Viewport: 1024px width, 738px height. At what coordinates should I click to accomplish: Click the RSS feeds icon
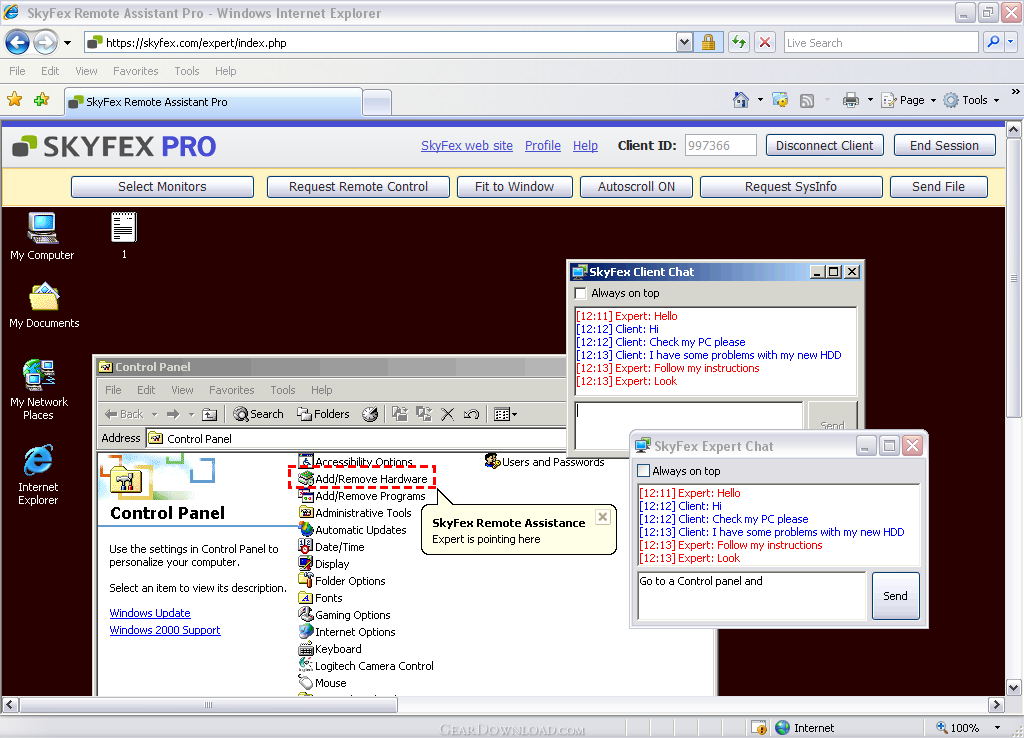tap(807, 101)
